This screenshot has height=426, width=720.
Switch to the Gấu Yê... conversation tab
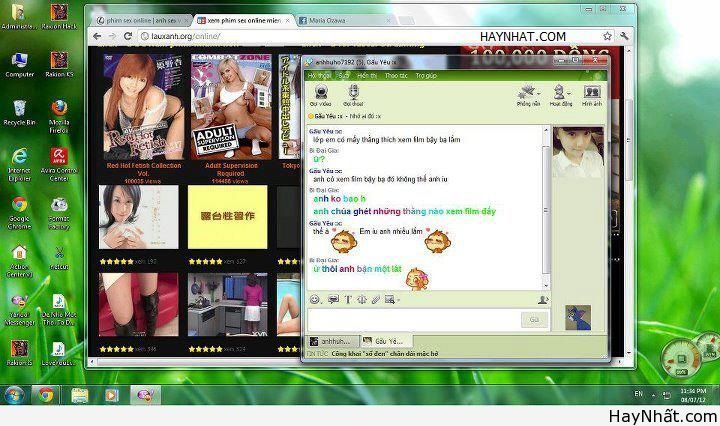pos(385,341)
